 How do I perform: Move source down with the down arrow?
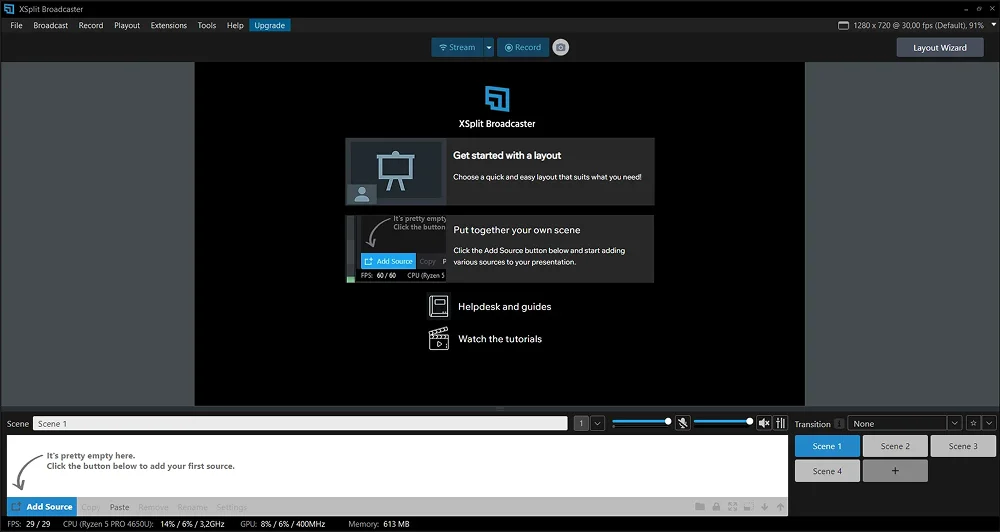(x=765, y=506)
